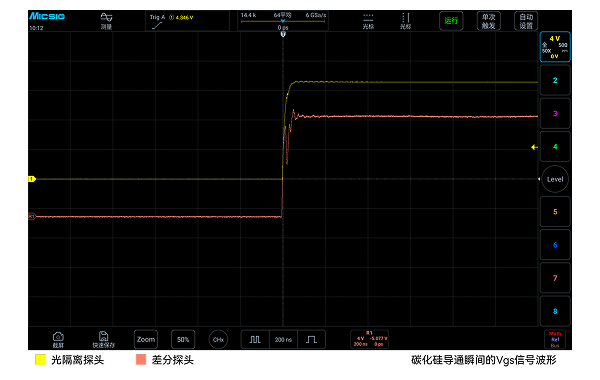
Task: Click the 快速保存 quick save icon
Action: click(103, 339)
